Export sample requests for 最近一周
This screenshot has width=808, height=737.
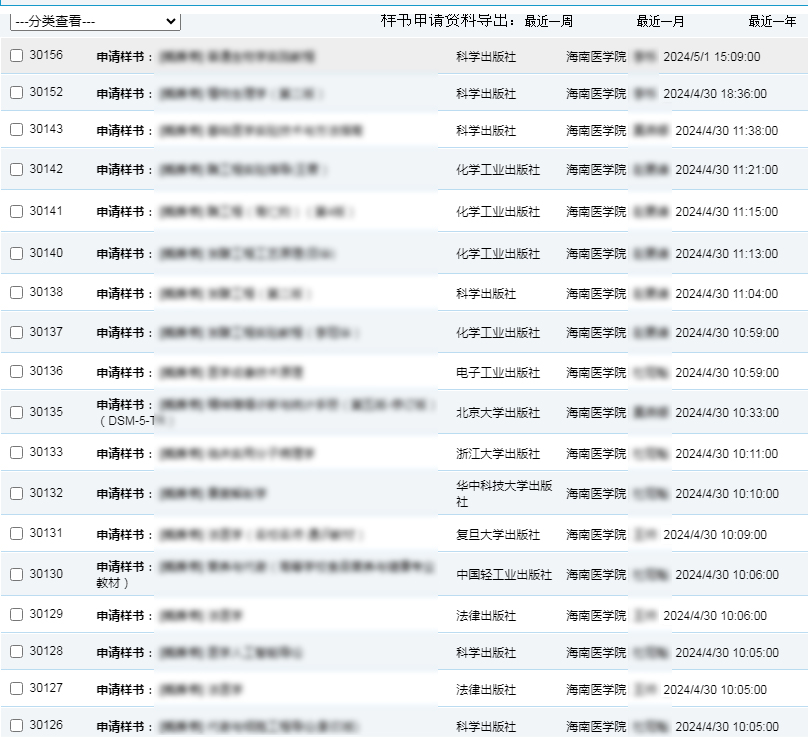click(549, 21)
